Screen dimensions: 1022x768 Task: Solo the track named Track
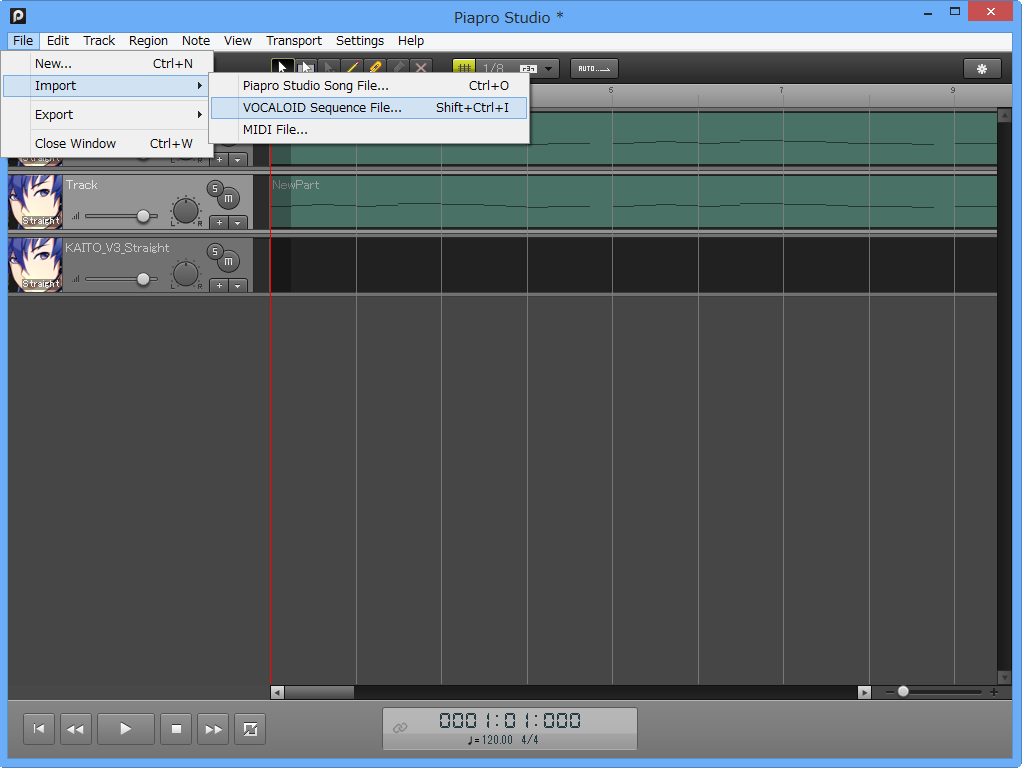[215, 188]
